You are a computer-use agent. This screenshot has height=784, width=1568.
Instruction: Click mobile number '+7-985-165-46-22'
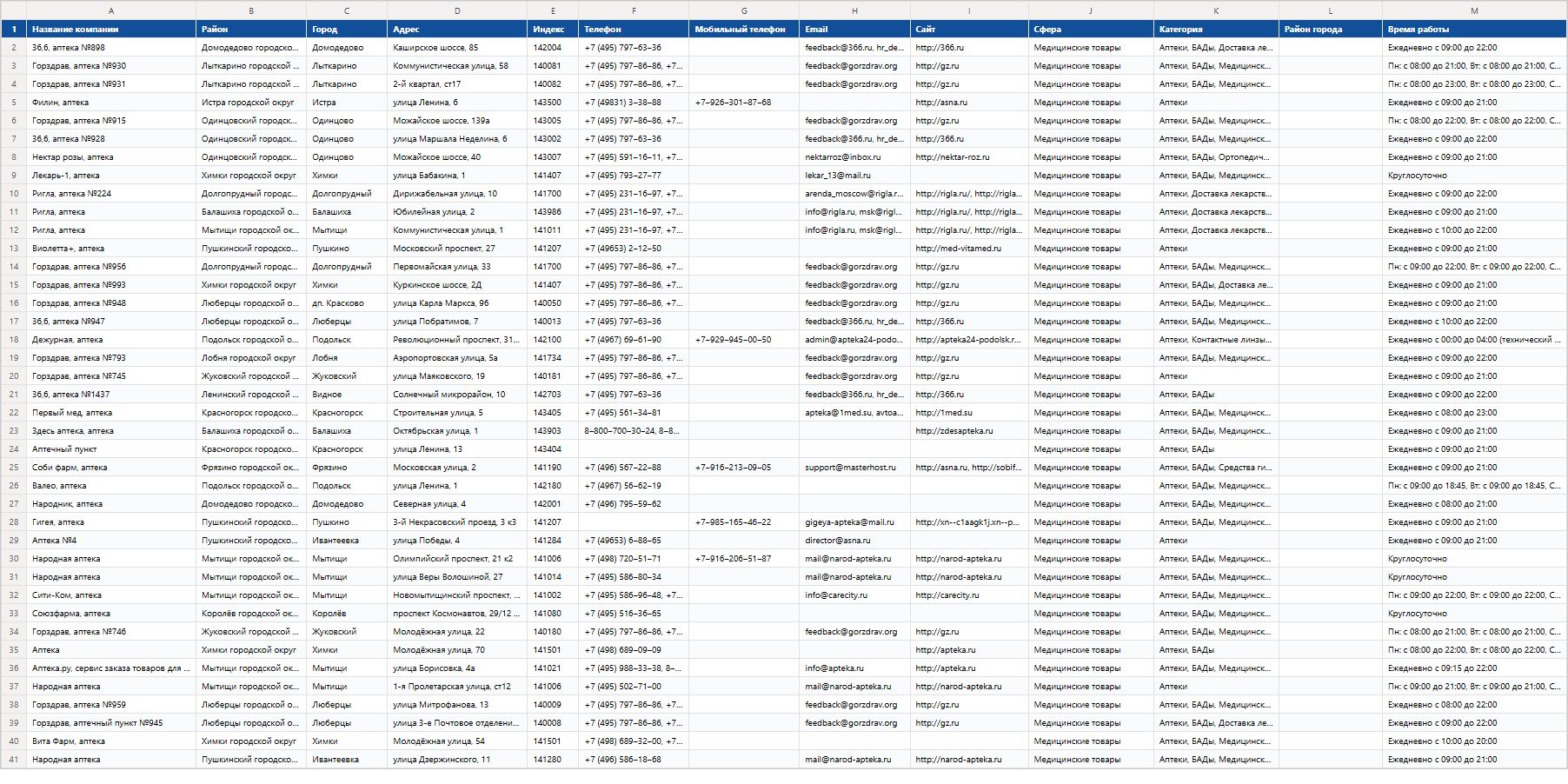coord(744,522)
